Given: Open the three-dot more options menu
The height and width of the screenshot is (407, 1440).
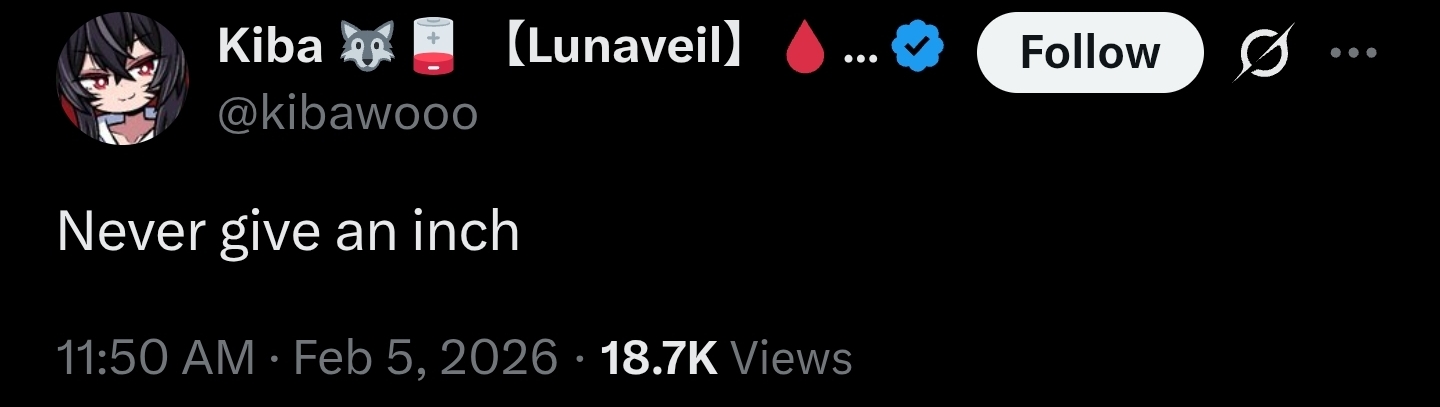Looking at the screenshot, I should [x=1352, y=52].
